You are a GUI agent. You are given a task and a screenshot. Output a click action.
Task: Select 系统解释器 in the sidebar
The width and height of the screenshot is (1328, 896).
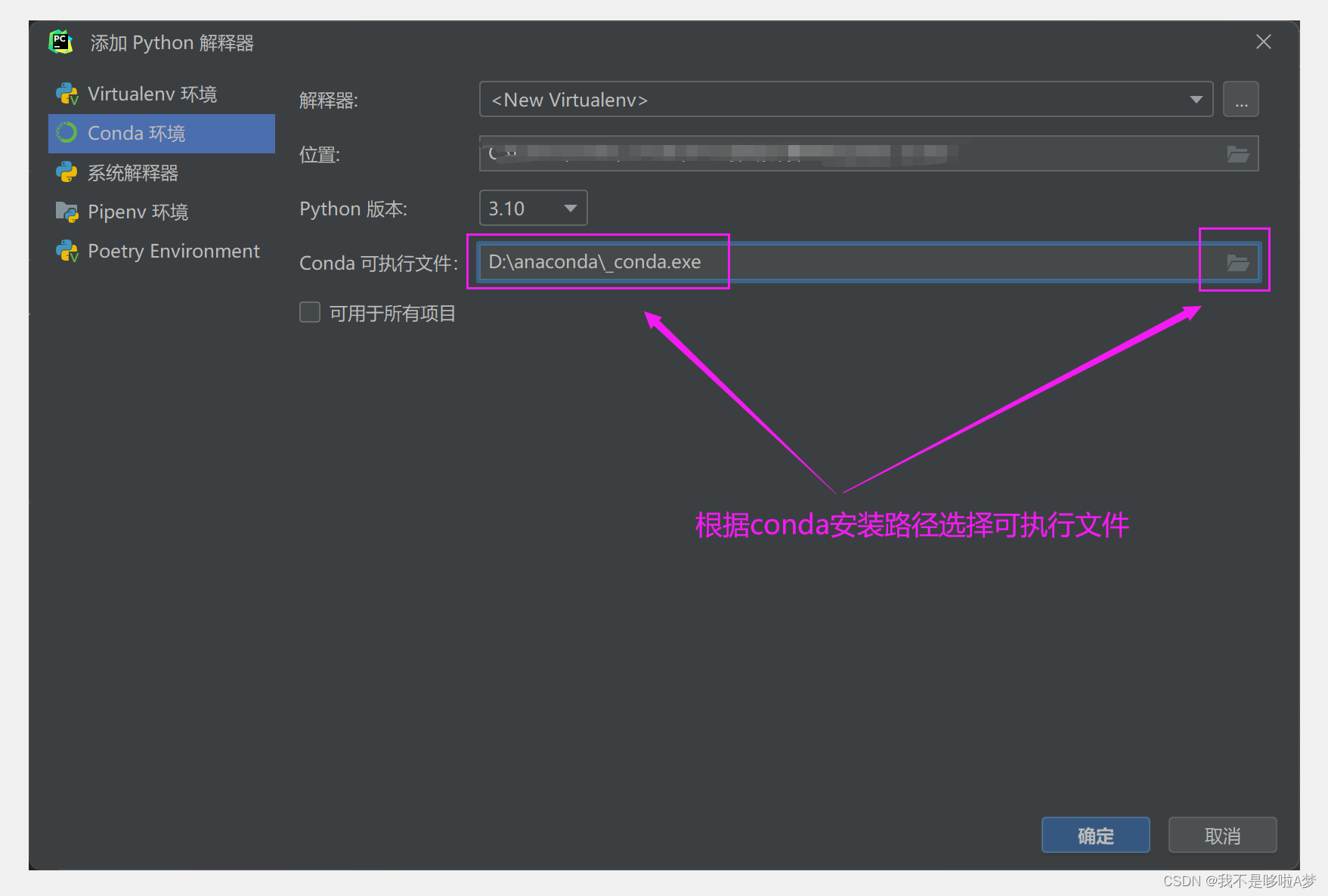click(x=162, y=172)
